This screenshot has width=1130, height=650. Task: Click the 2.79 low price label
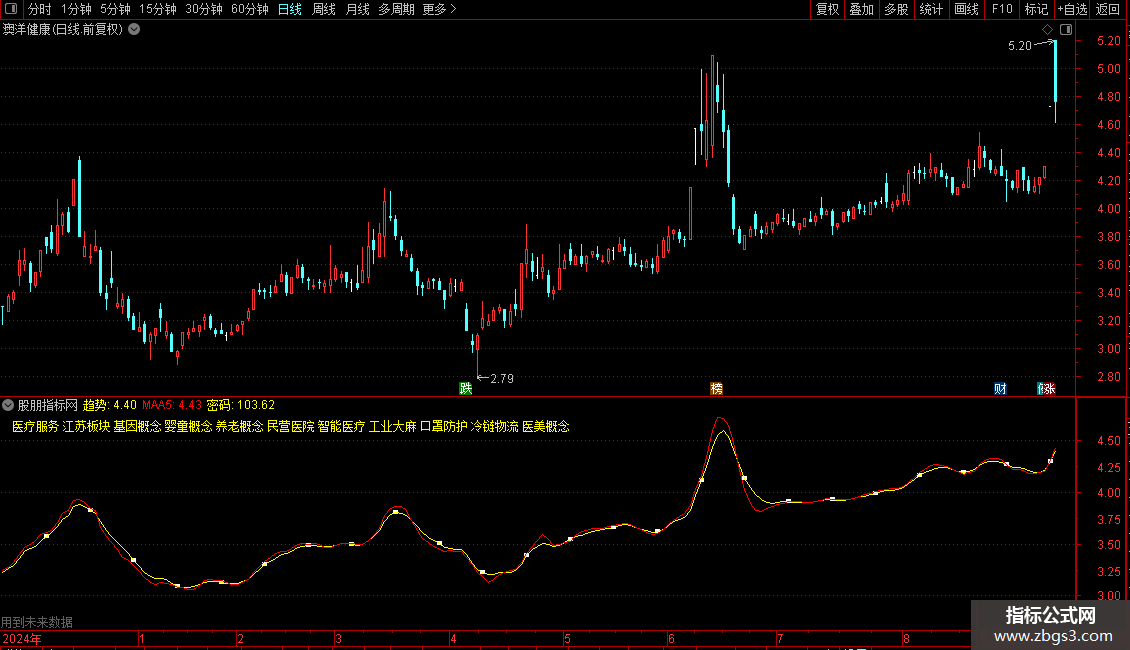[502, 378]
